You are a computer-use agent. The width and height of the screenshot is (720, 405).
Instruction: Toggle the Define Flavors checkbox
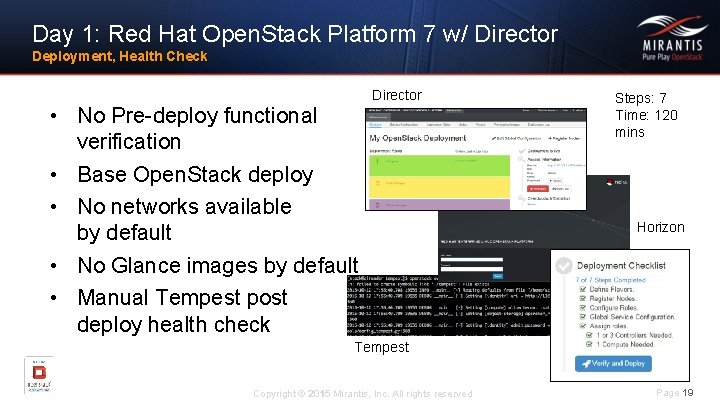(x=583, y=289)
